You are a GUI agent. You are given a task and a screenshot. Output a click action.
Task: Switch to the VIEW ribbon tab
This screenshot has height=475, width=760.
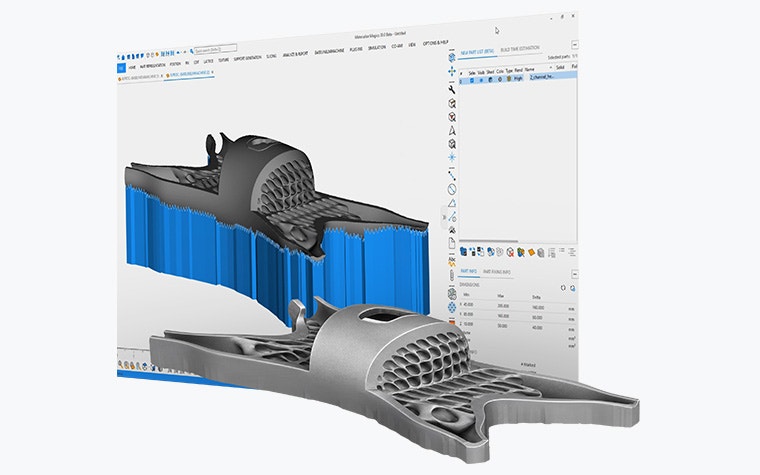click(412, 45)
